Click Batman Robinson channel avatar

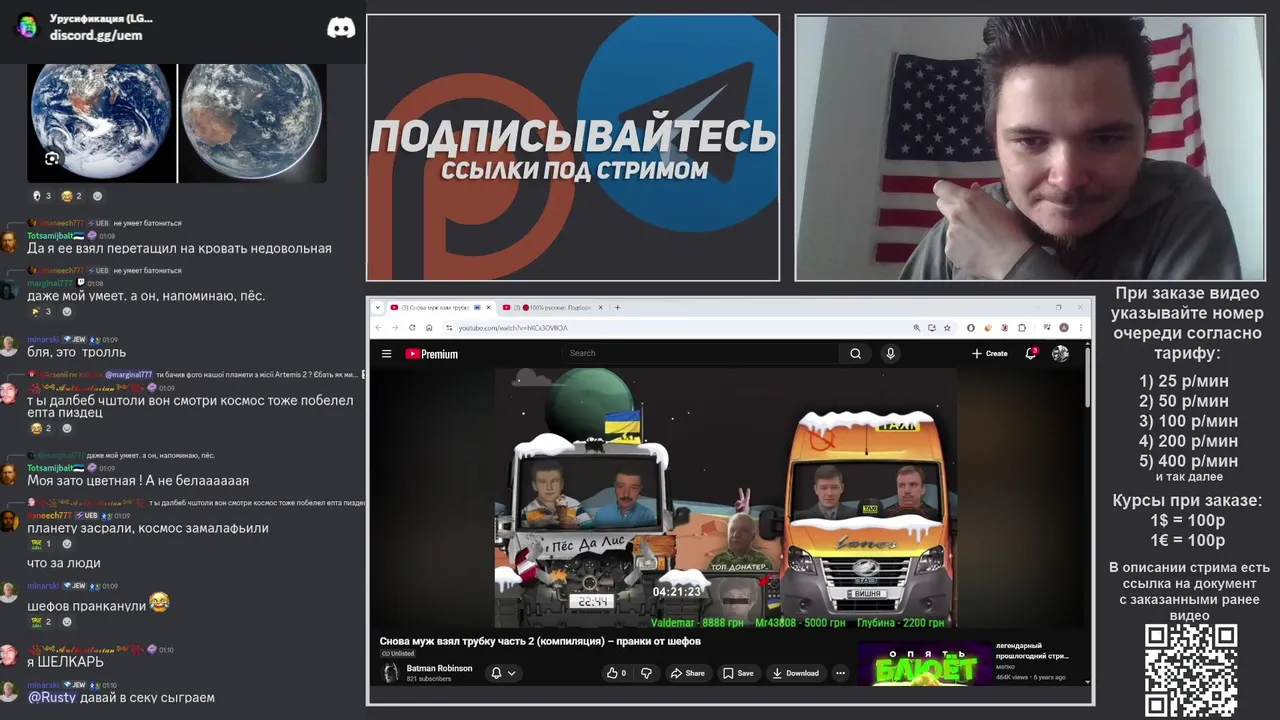tap(391, 673)
